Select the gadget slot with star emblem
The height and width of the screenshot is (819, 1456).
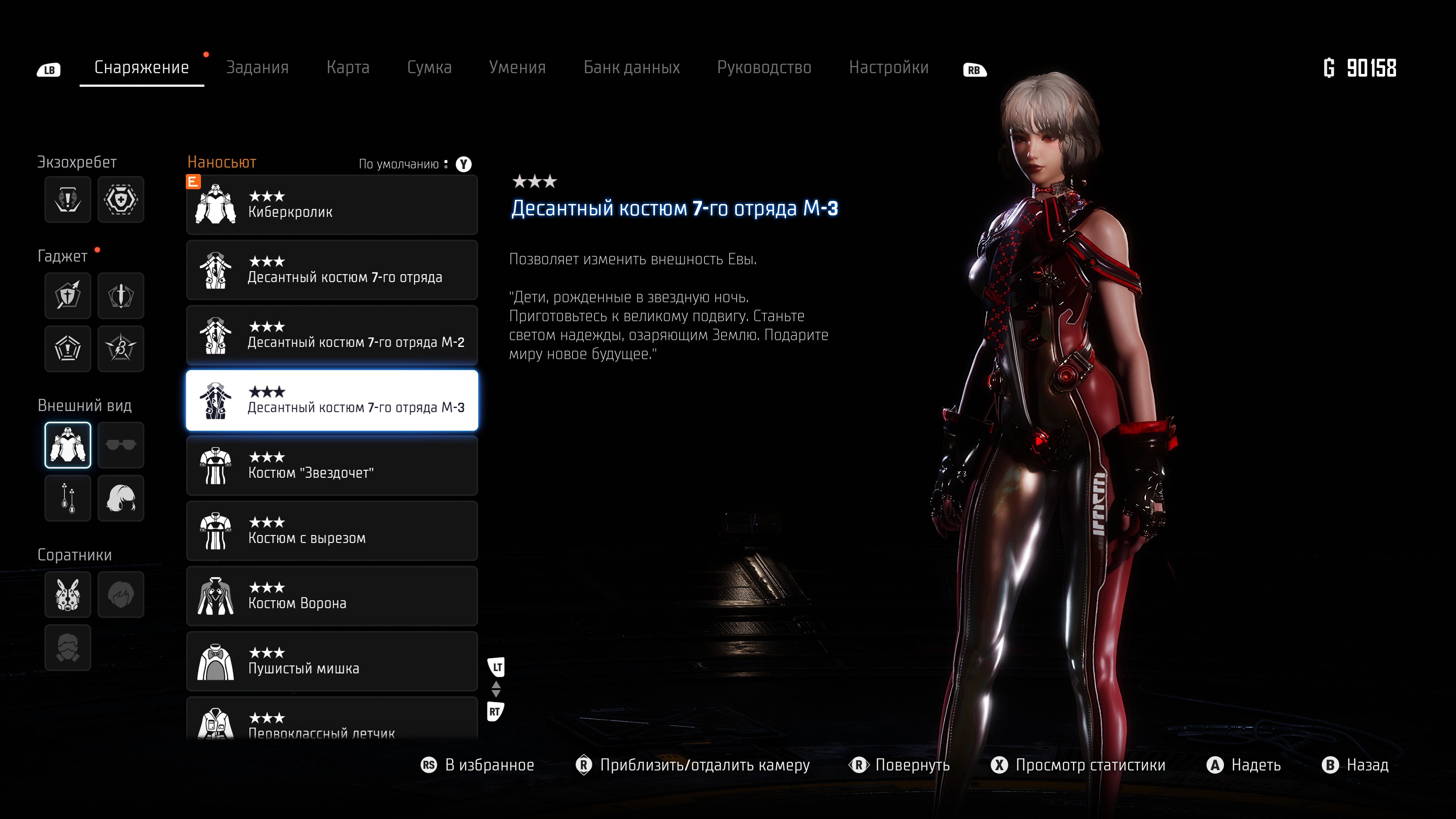(x=121, y=348)
